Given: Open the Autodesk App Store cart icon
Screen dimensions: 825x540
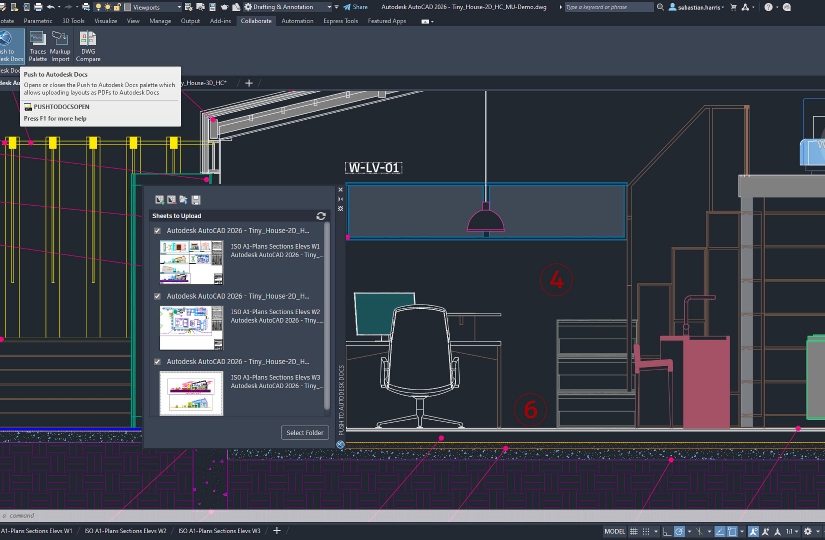Looking at the screenshot, I should 733,7.
